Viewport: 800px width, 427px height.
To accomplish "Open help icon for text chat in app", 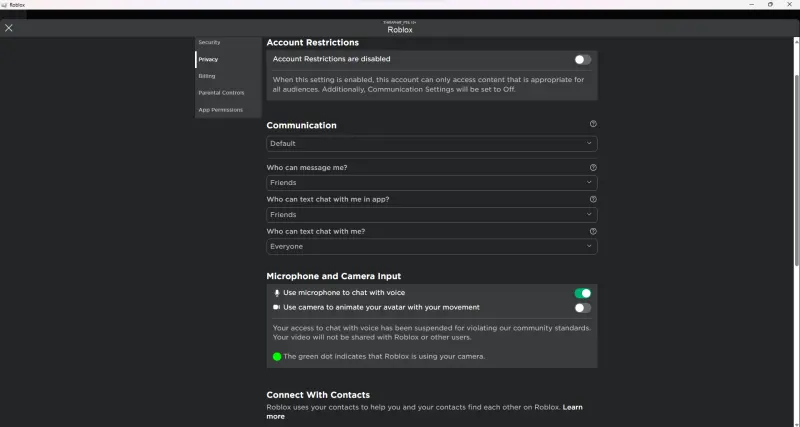I will click(x=593, y=199).
